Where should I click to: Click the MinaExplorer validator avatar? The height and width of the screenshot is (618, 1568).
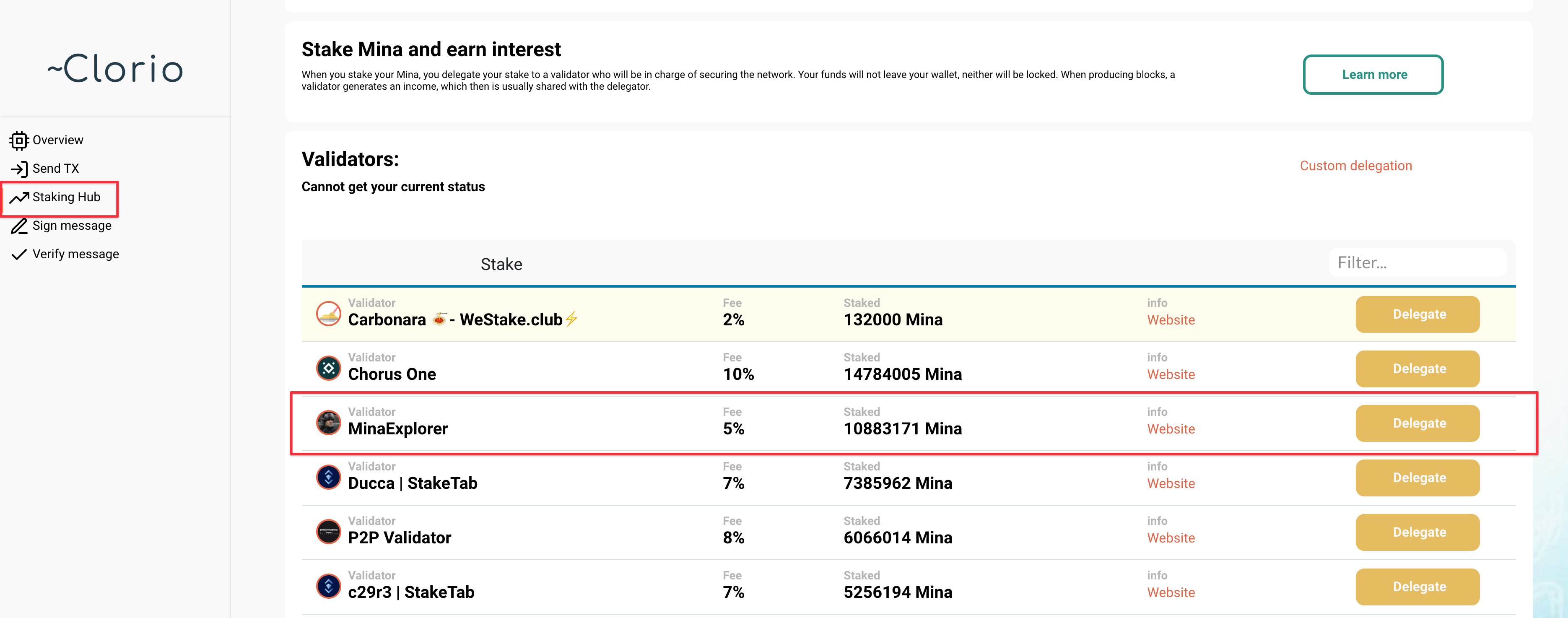coord(329,423)
